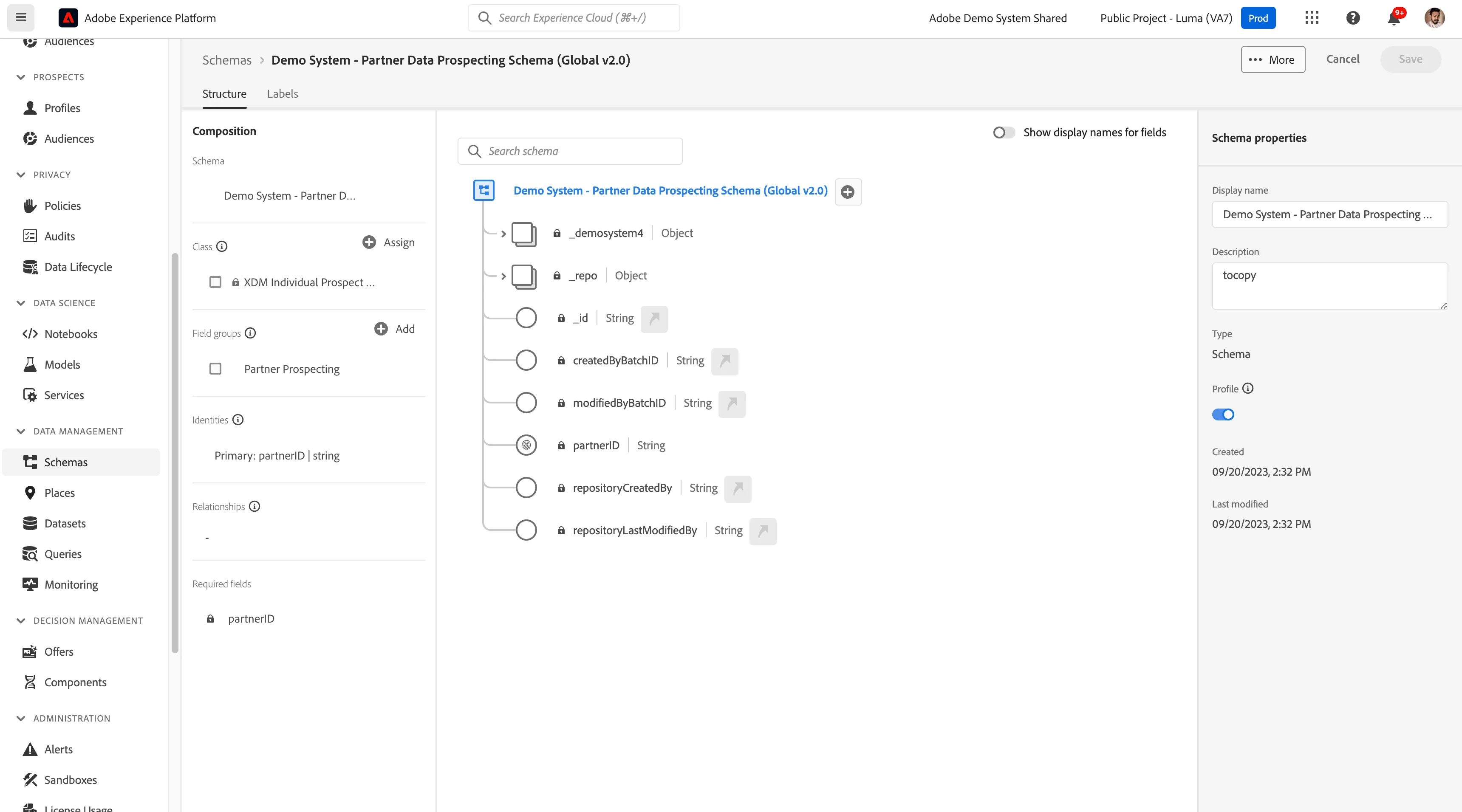1462x812 pixels.
Task: Select the repositoryCreatedBy field circle node
Action: (x=526, y=488)
